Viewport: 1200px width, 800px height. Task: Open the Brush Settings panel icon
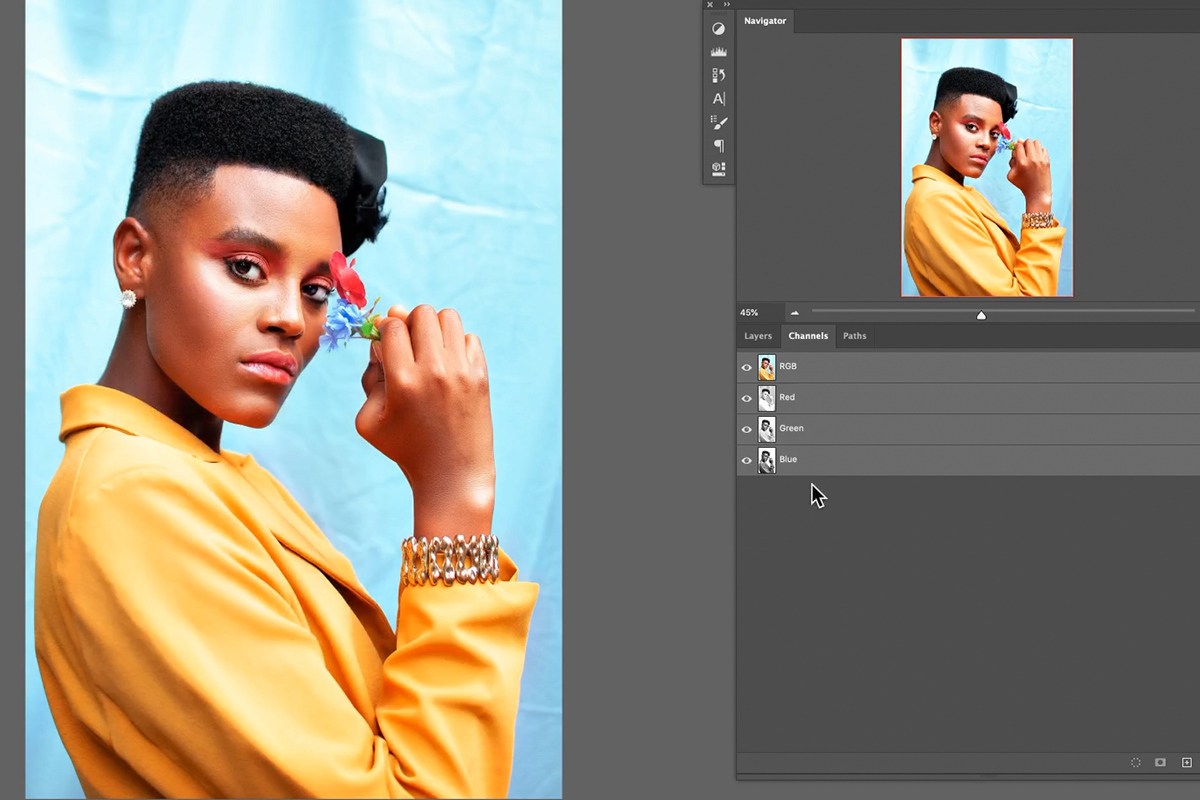pos(718,122)
